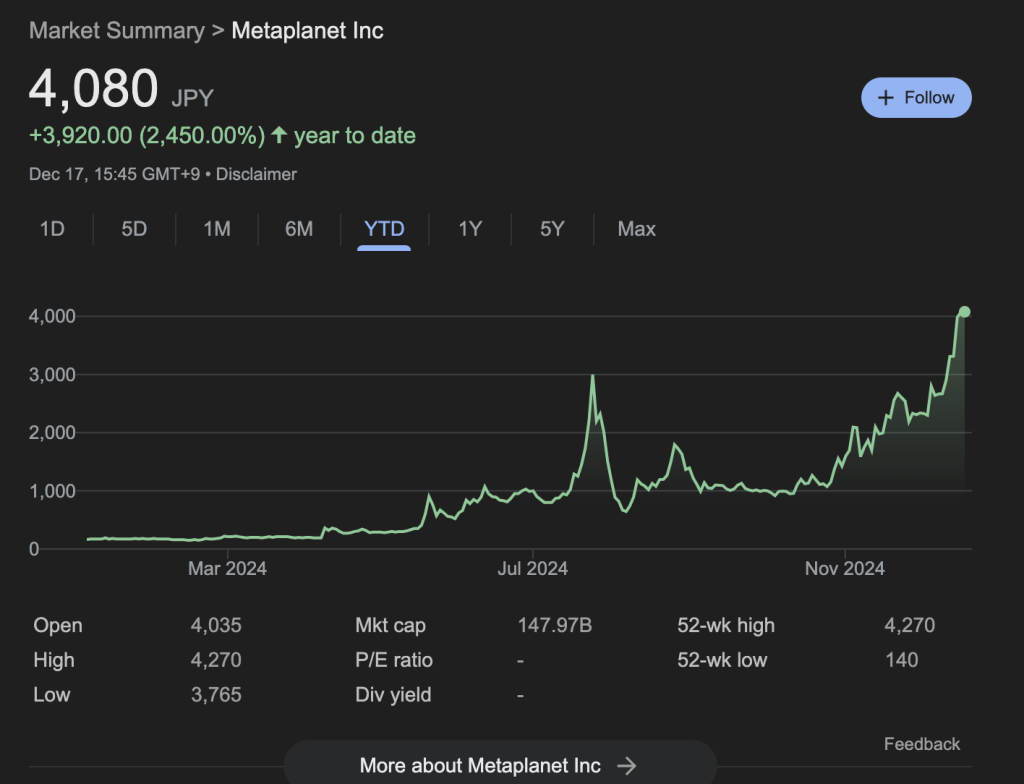View the 6M performance tab
Image resolution: width=1024 pixels, height=784 pixels.
tap(297, 229)
